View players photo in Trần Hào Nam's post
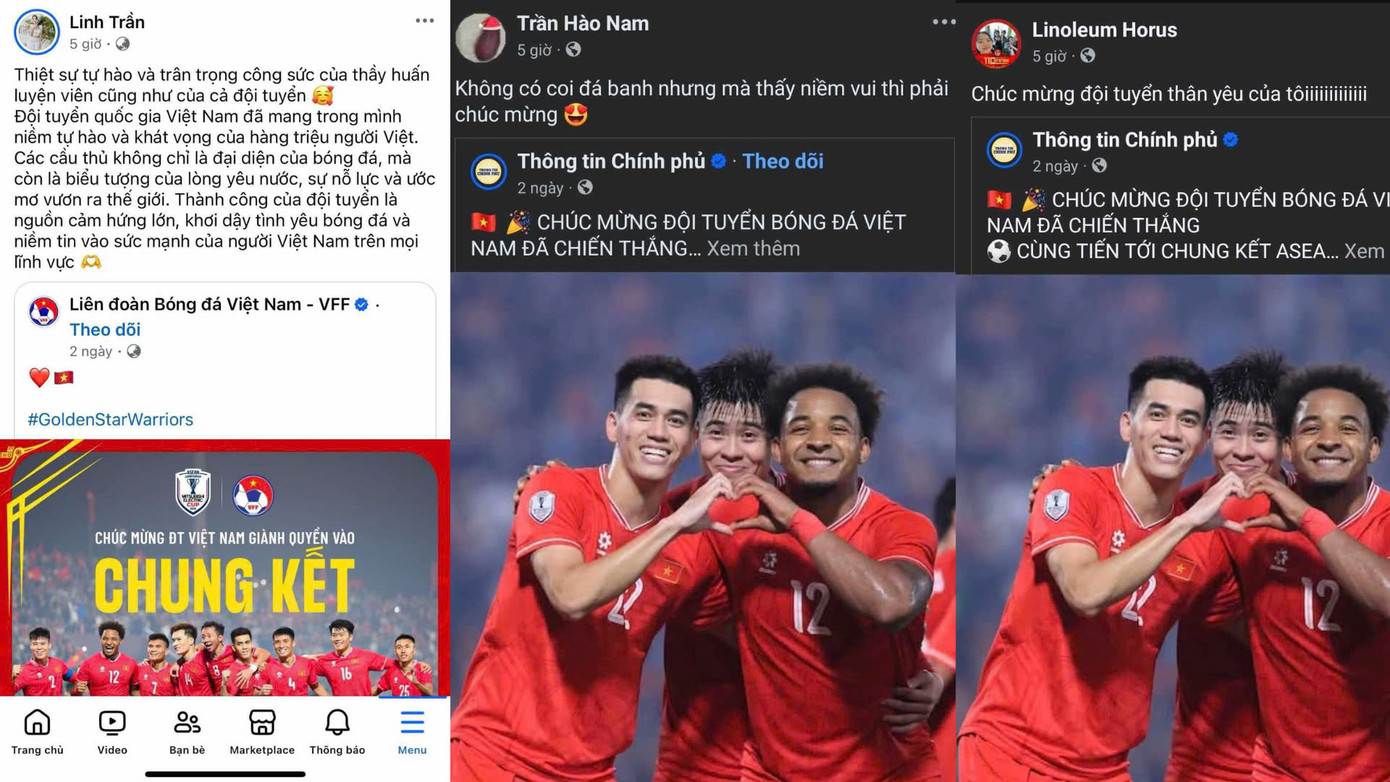Screen dimensions: 1390x782 pyautogui.click(x=703, y=527)
